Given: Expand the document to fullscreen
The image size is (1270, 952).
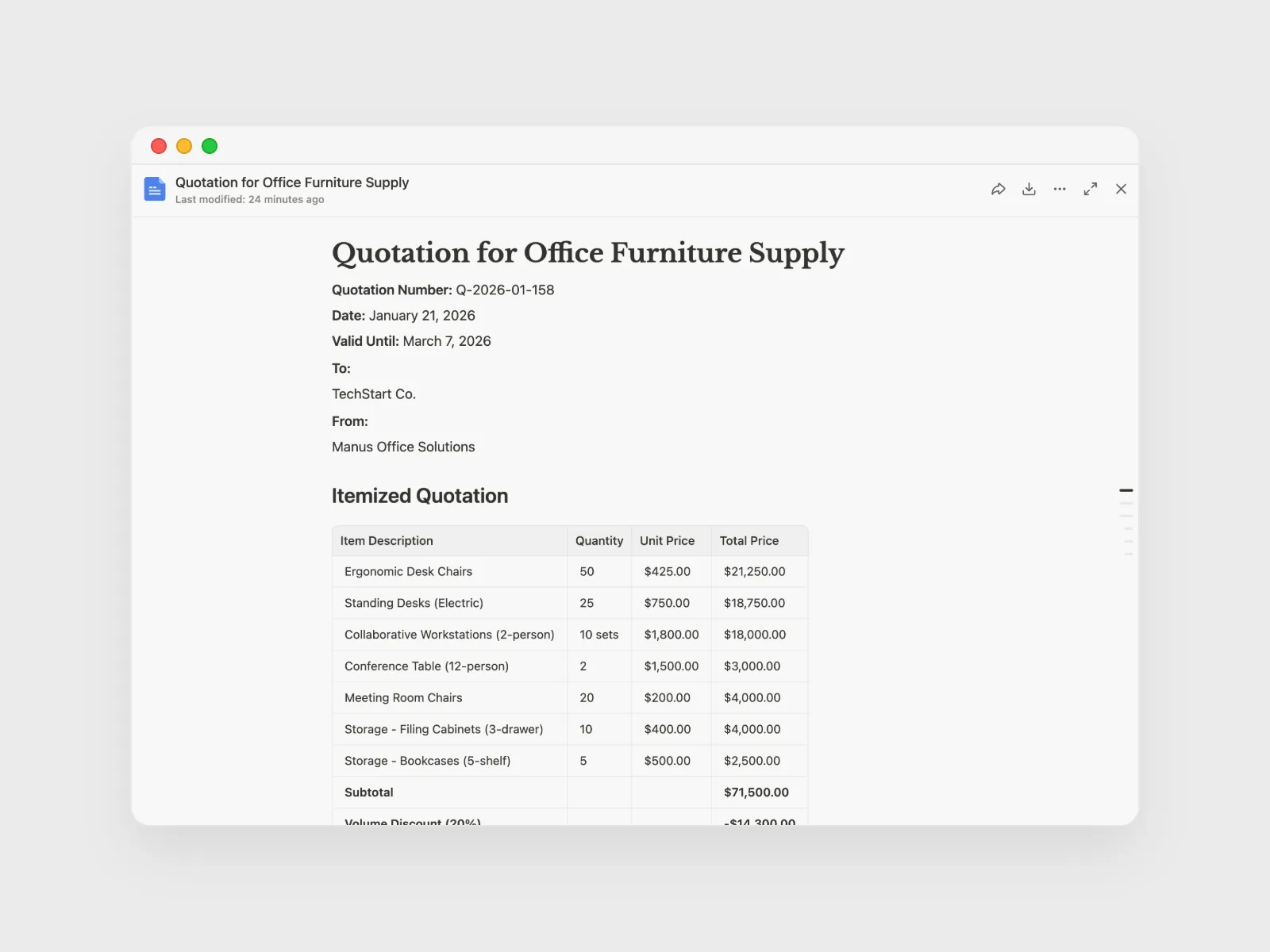Looking at the screenshot, I should click(1091, 189).
